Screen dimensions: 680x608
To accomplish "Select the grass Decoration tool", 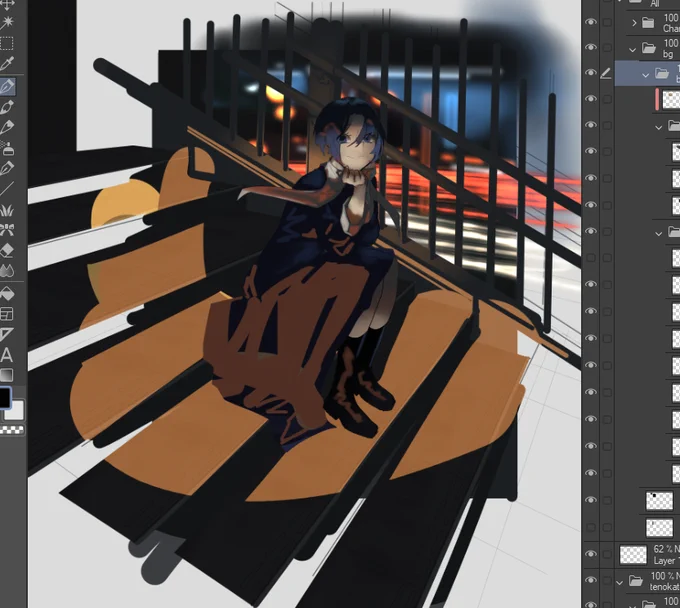I will tap(7, 210).
